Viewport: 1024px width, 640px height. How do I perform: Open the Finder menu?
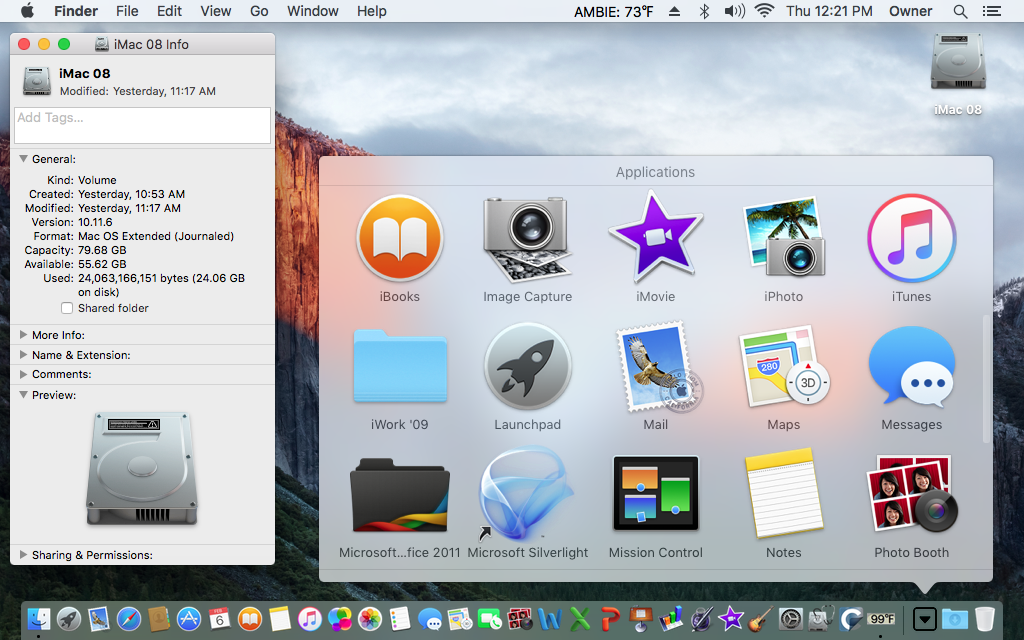coord(76,11)
